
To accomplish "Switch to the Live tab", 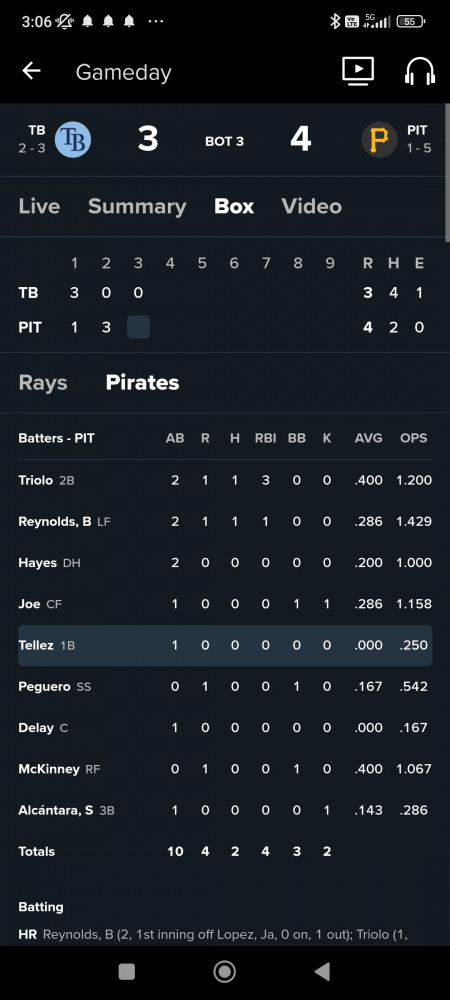I will coord(40,207).
